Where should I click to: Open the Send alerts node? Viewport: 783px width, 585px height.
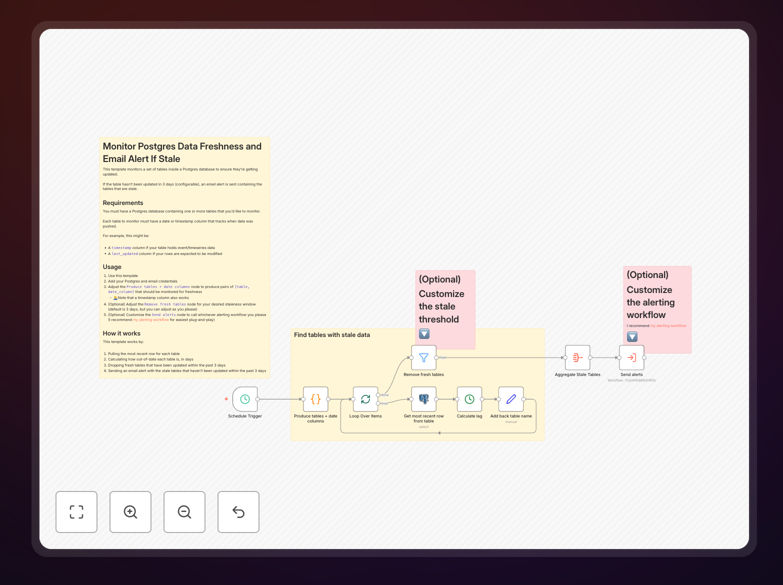[x=632, y=357]
